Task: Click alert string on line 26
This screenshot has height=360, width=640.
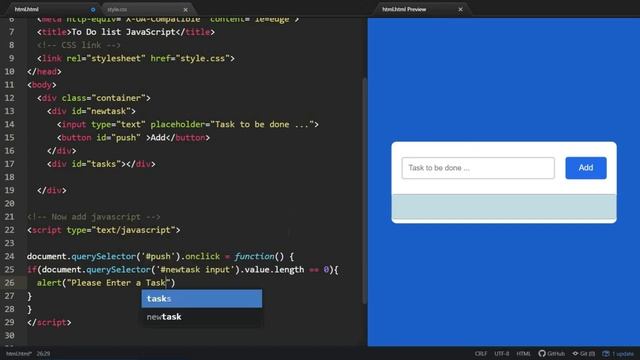Action: [x=118, y=282]
